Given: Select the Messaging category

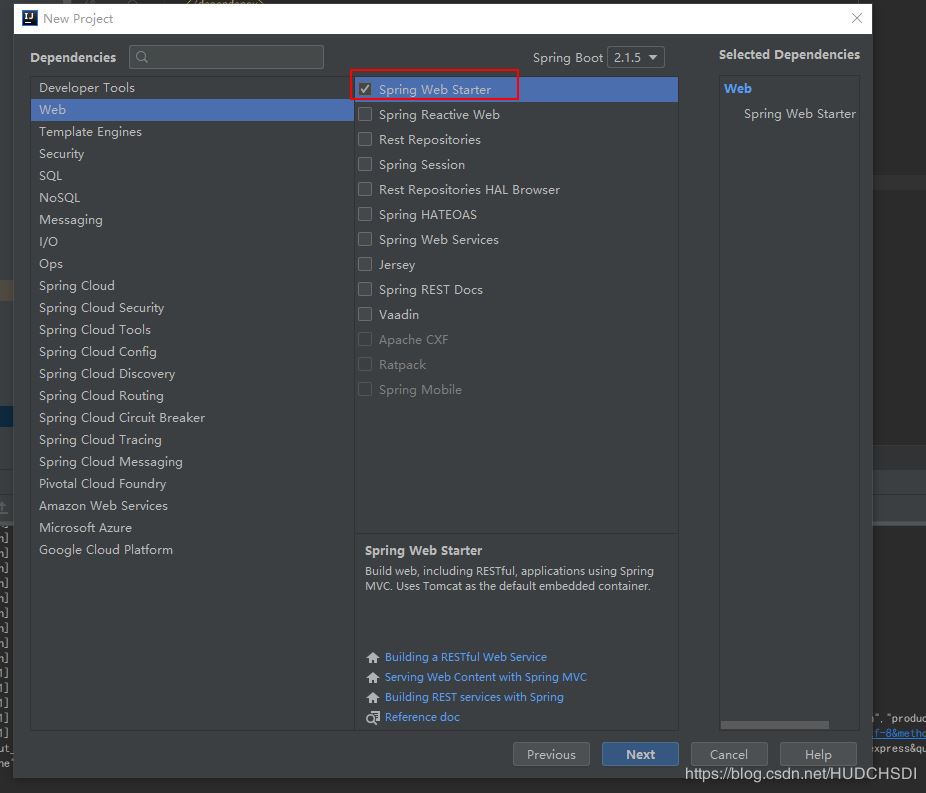Looking at the screenshot, I should 192,220.
